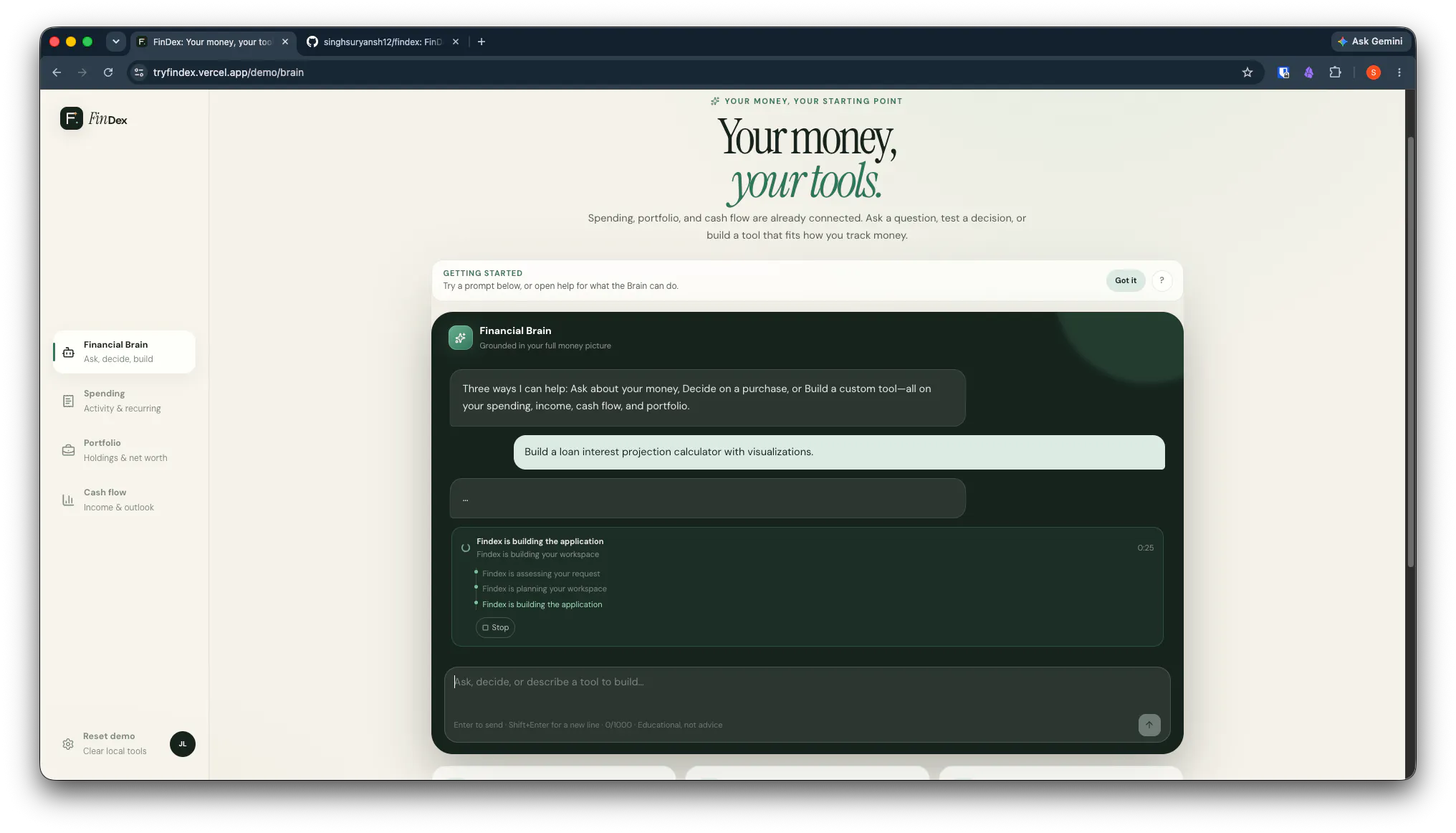The image size is (1456, 833).
Task: Click the Spending receipt icon
Action: 68,401
